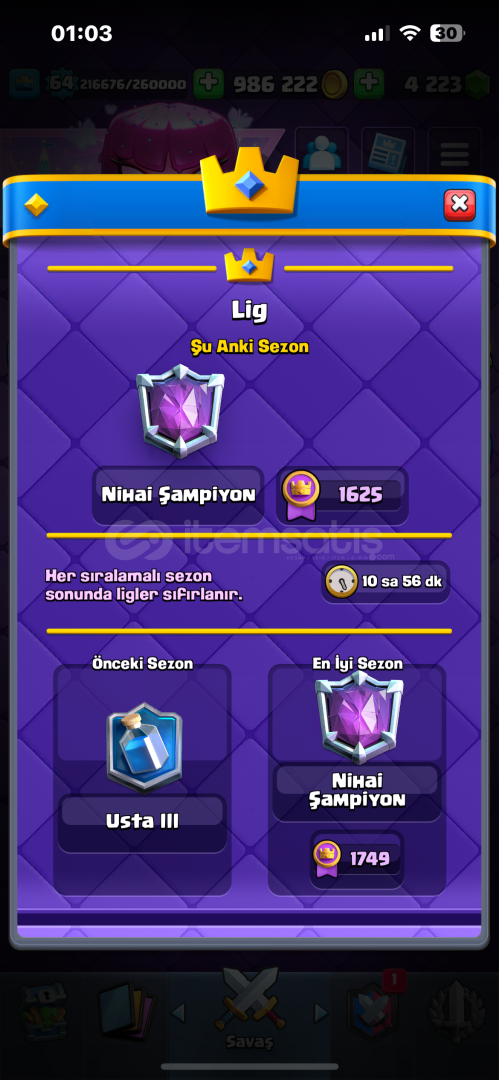The image size is (499, 1080).
Task: Open the shop tab in bottom bar
Action: pos(43,1011)
